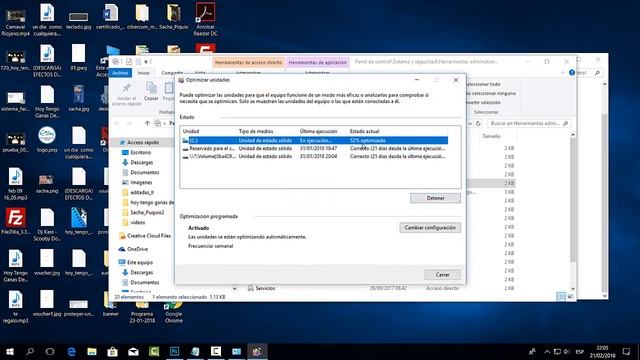
Task: Select the 'Reservado para el s...' drive row
Action: click(x=315, y=149)
